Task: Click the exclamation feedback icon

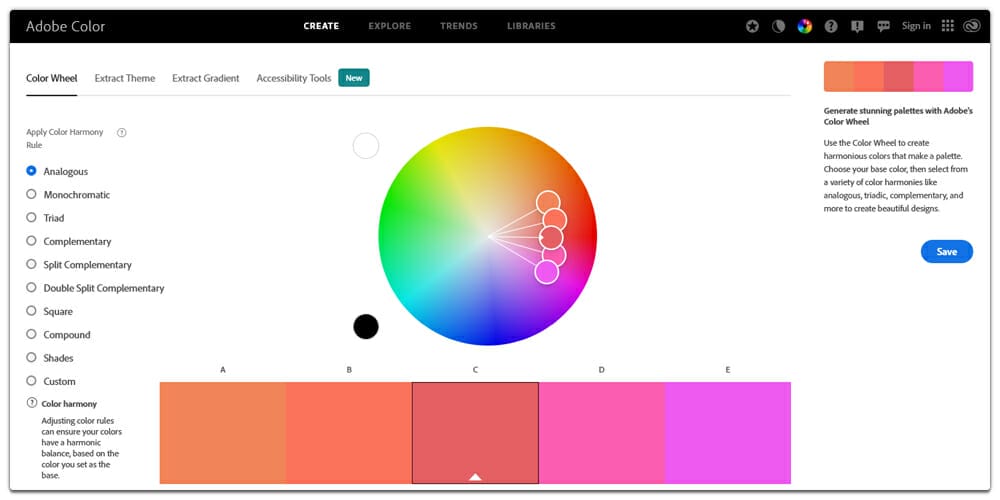Action: (x=857, y=26)
